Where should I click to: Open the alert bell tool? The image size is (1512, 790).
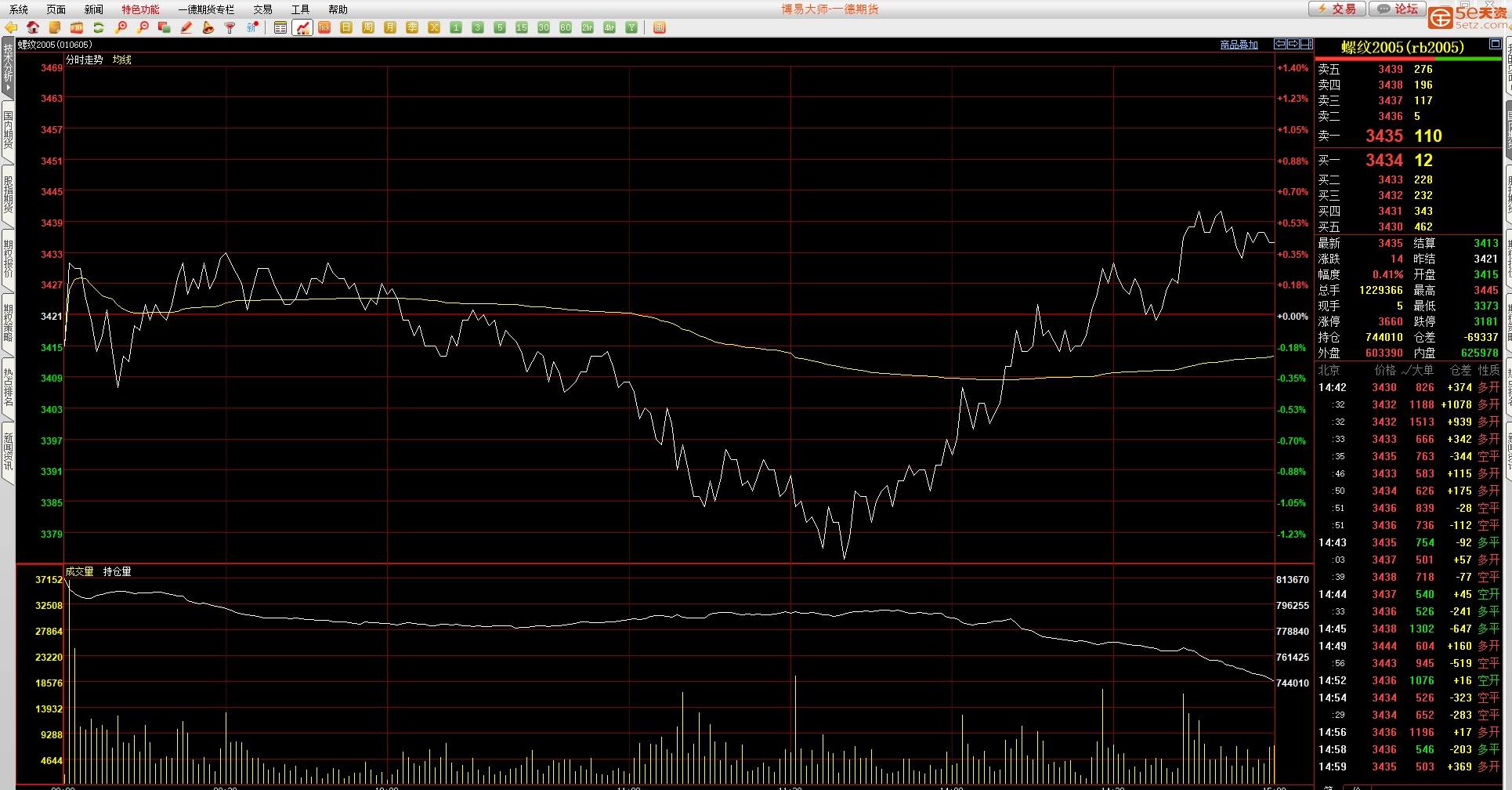[x=208, y=27]
